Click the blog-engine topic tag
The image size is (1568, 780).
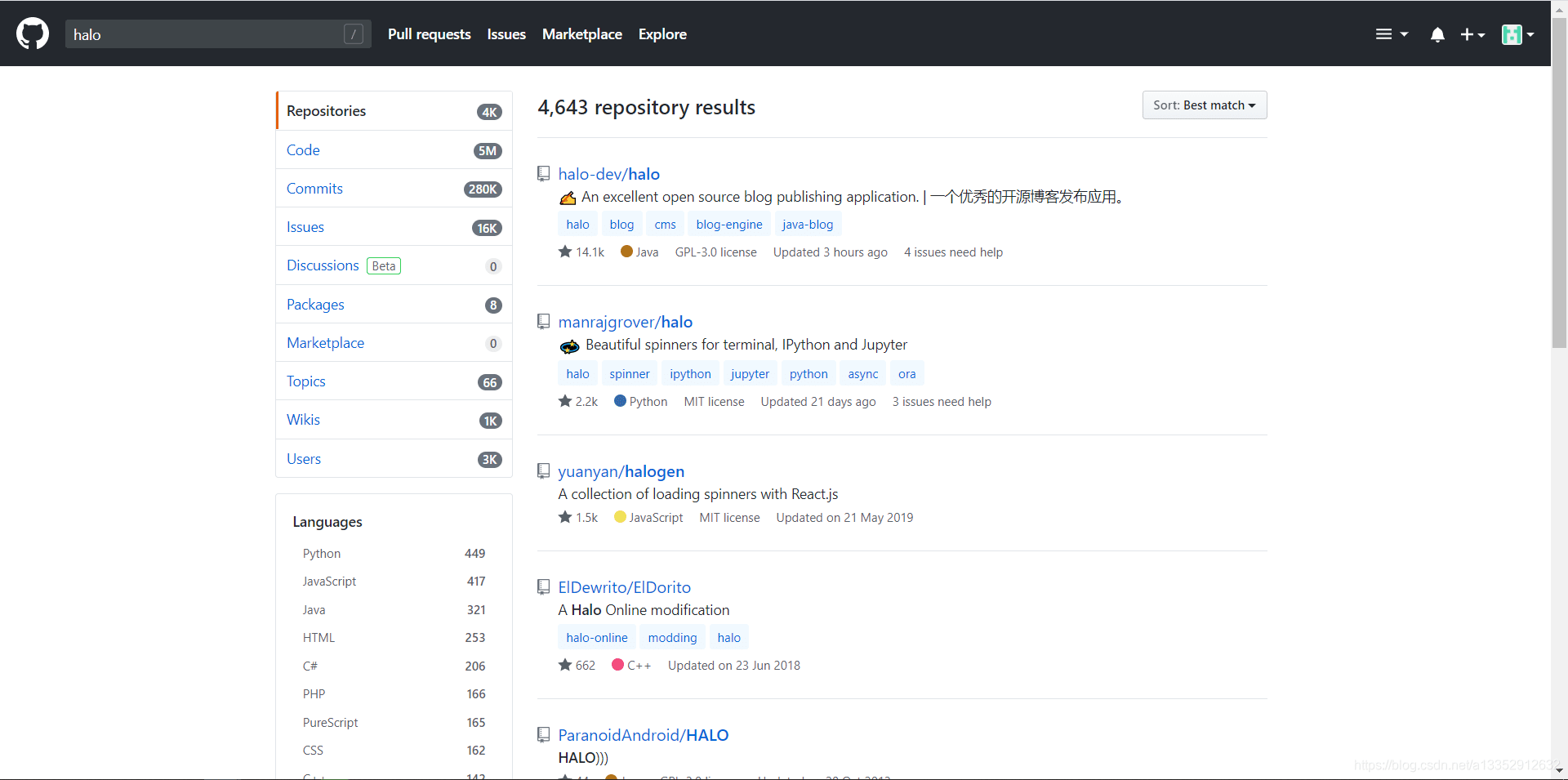tap(729, 225)
